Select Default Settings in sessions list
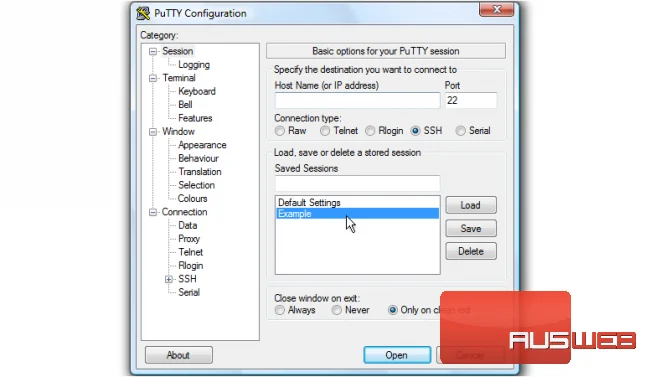This screenshot has height=377, width=650. click(357, 202)
